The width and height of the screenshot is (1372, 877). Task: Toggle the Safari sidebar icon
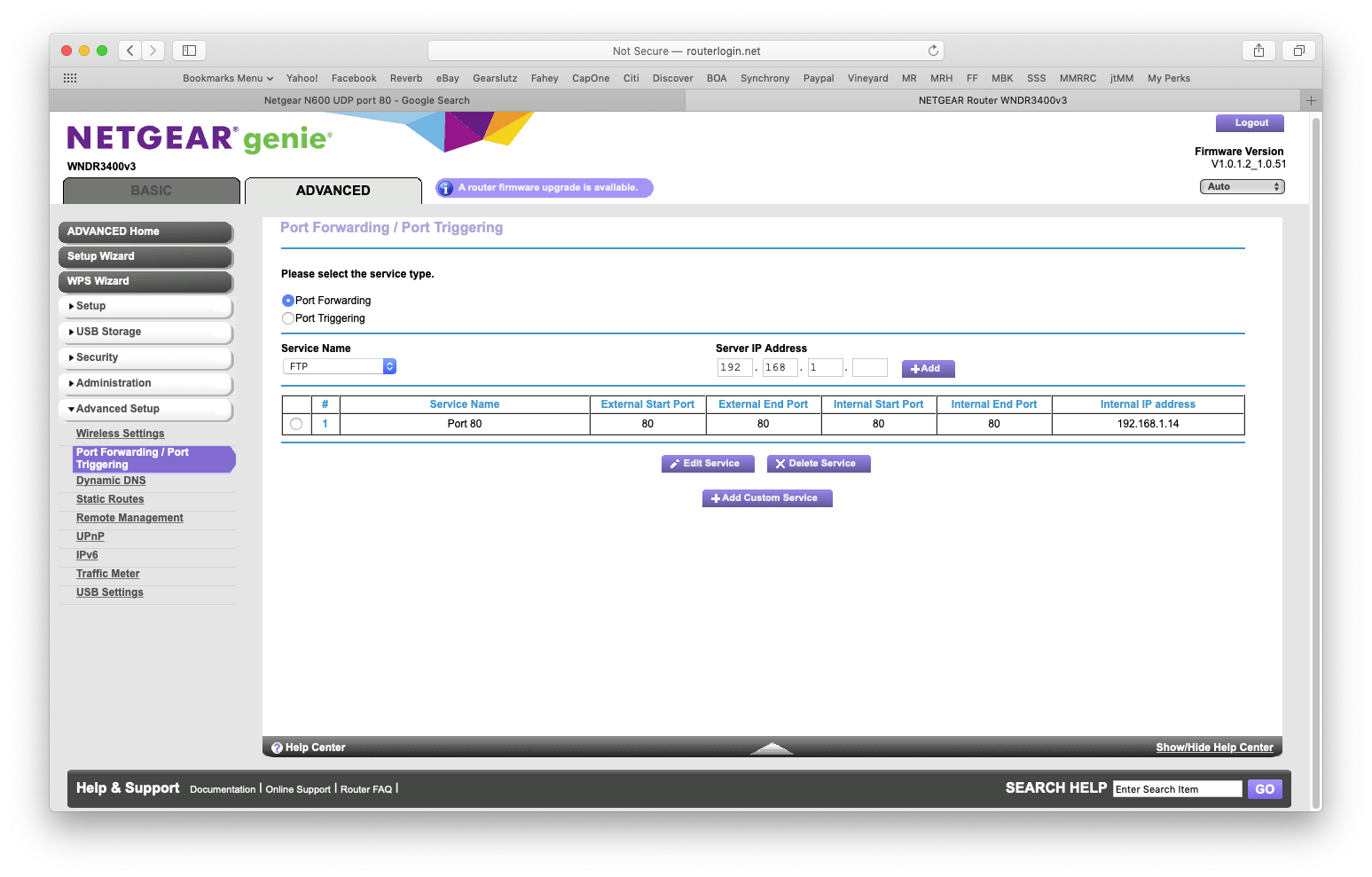189,51
